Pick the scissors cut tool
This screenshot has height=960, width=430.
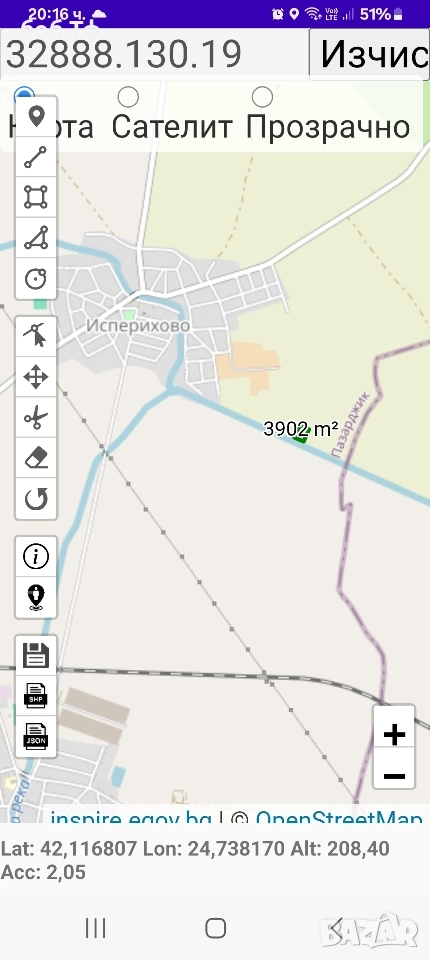point(36,418)
